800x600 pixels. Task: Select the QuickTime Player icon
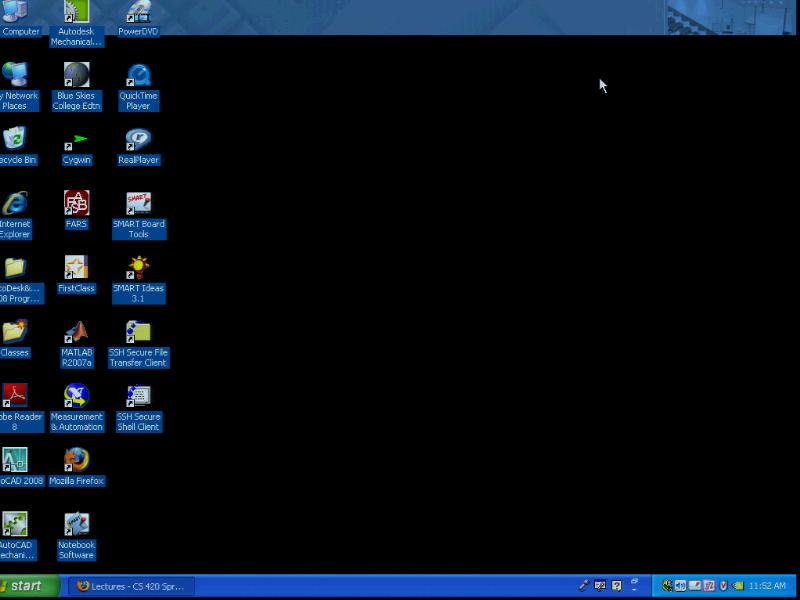coord(138,77)
